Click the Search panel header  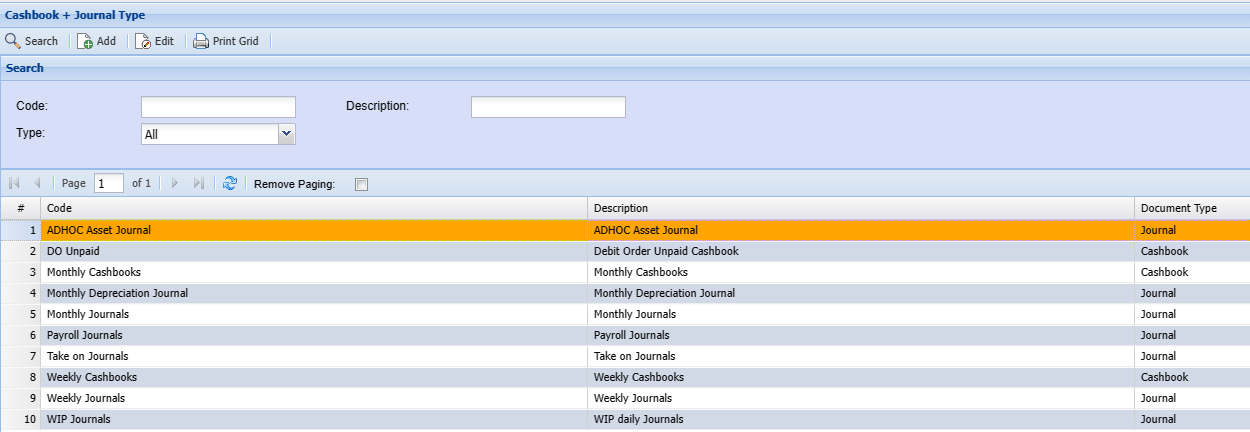click(625, 68)
